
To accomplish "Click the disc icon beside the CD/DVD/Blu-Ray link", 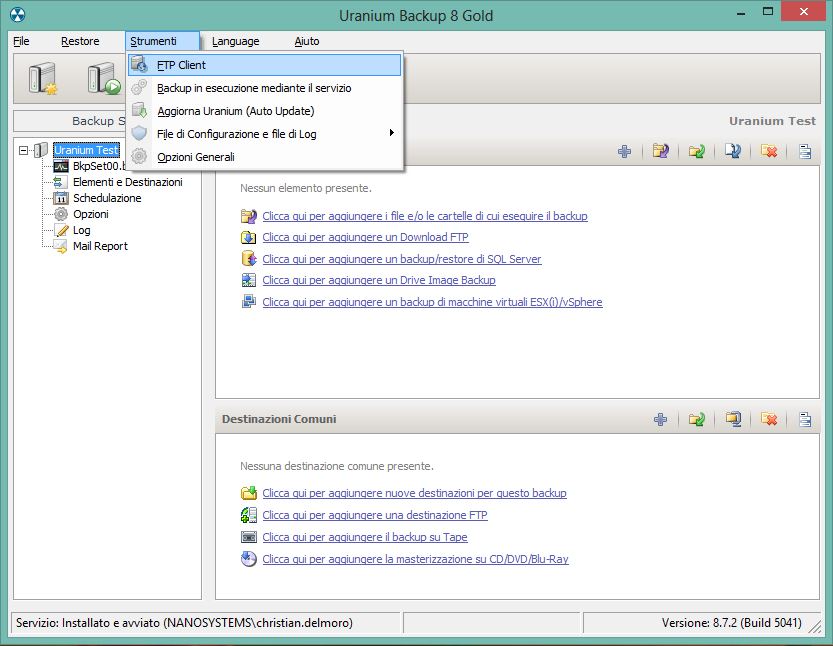I will [249, 559].
